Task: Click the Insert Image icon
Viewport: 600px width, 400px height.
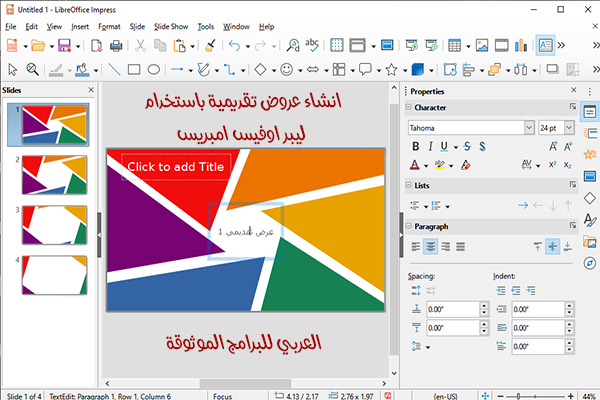Action: [x=482, y=46]
